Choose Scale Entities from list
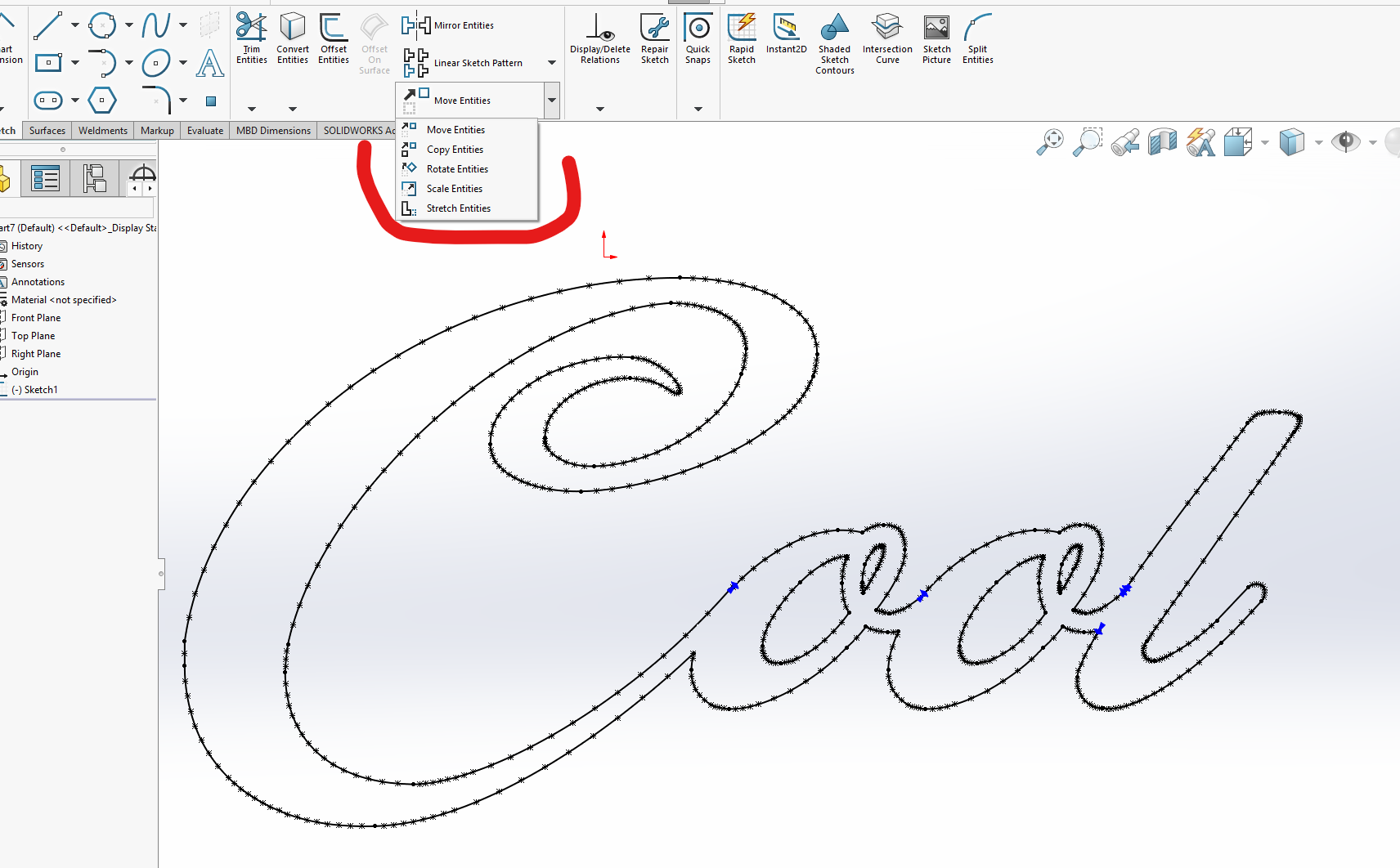Image resolution: width=1400 pixels, height=868 pixels. point(468,189)
